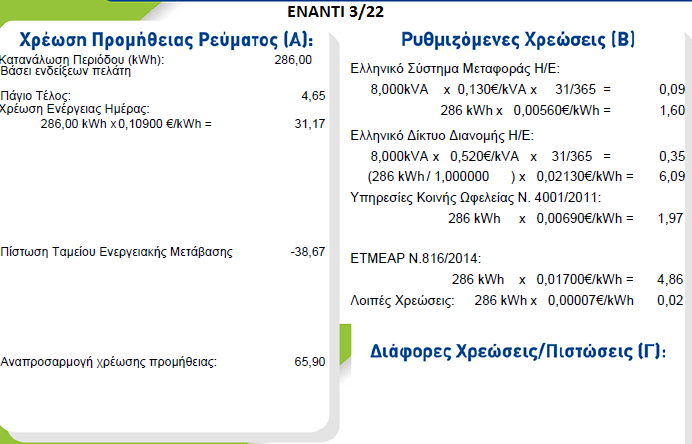
Task: Select heading Χρέωση Προμήθειας Ρεύματος (Α)
Action: [x=166, y=40]
